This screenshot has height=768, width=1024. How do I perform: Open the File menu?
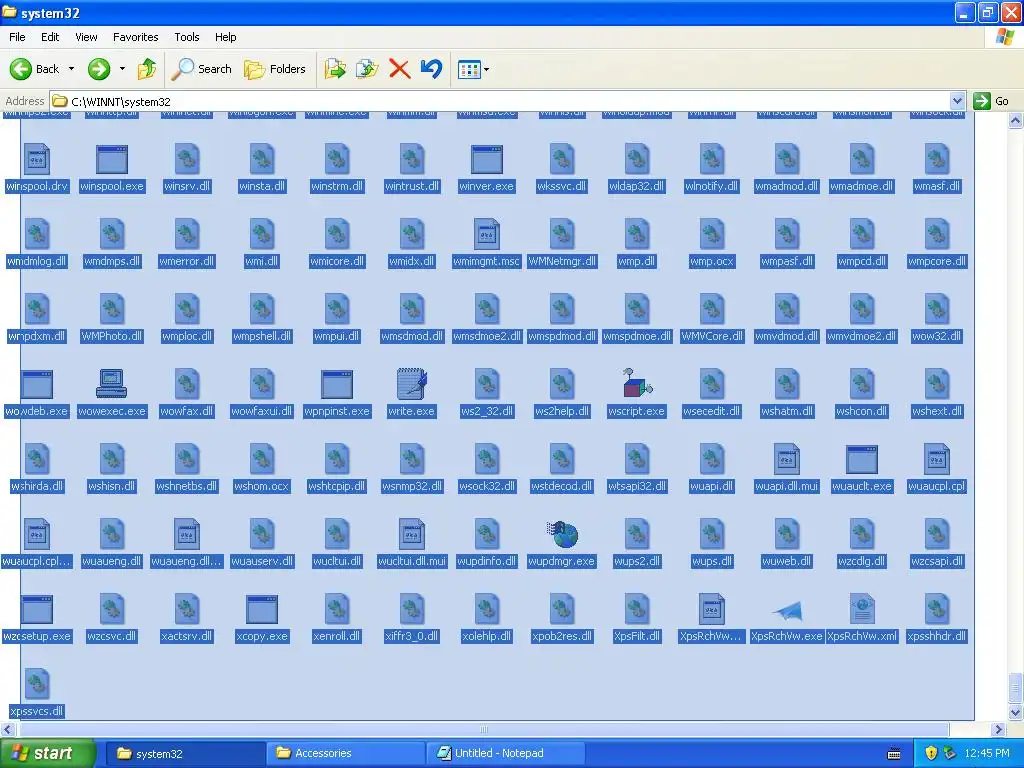[x=18, y=37]
